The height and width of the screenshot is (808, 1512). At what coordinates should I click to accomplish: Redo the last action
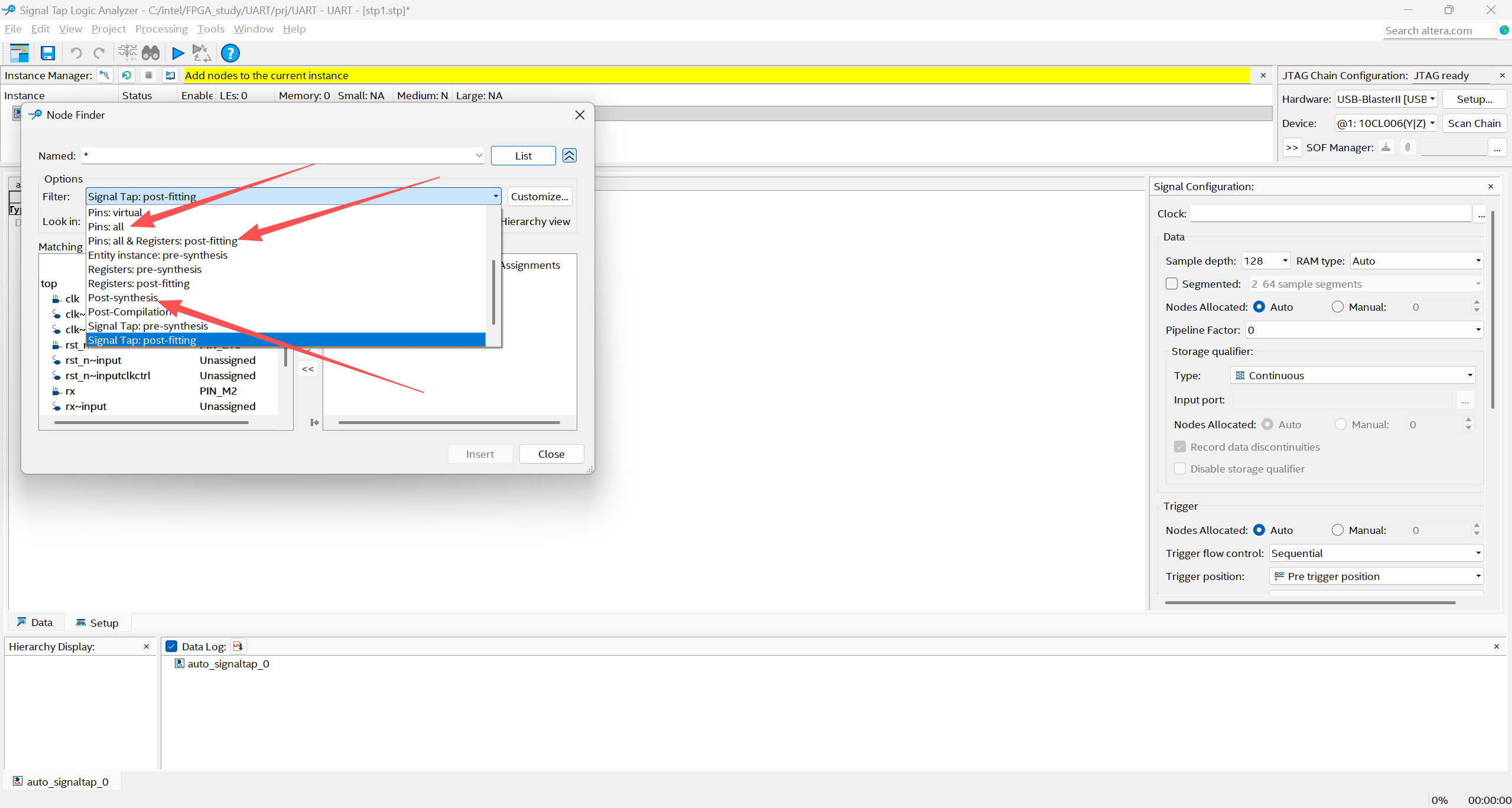click(99, 53)
